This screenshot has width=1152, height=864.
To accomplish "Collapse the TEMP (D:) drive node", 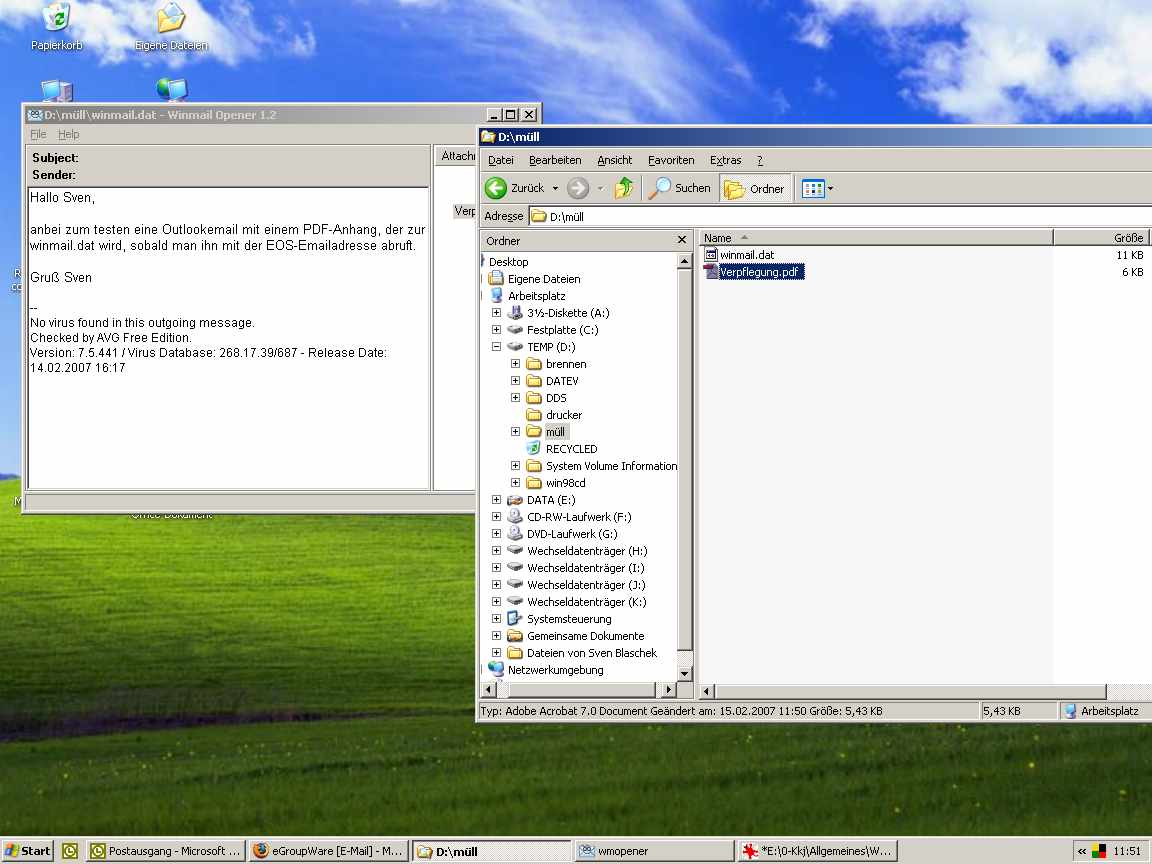I will click(497, 347).
